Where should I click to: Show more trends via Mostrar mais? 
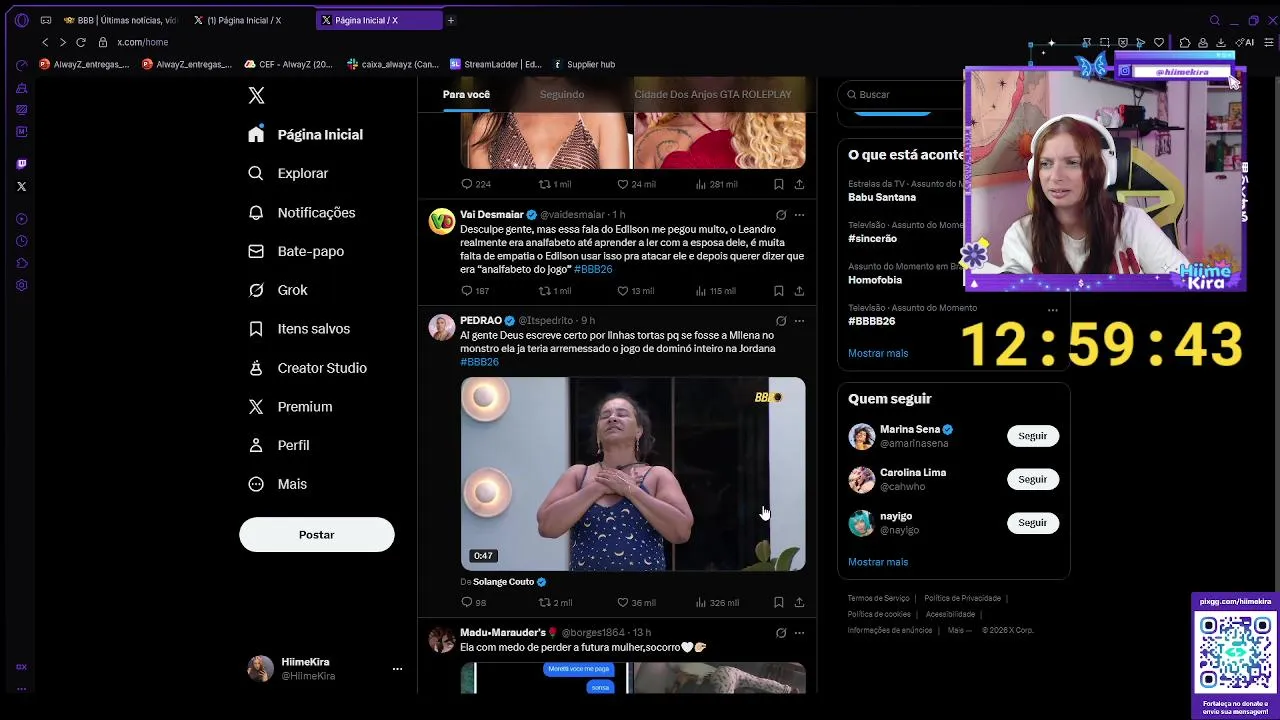[878, 353]
